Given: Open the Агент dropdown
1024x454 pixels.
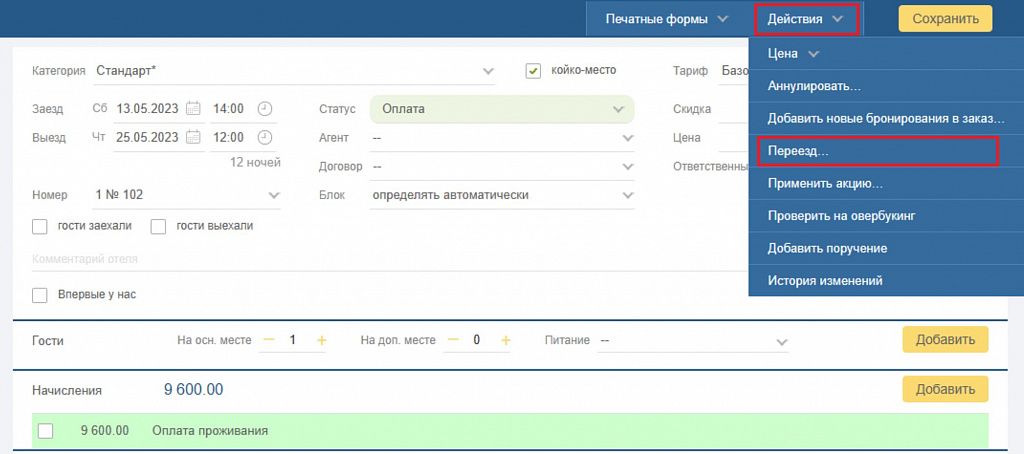Looking at the screenshot, I should [502, 138].
